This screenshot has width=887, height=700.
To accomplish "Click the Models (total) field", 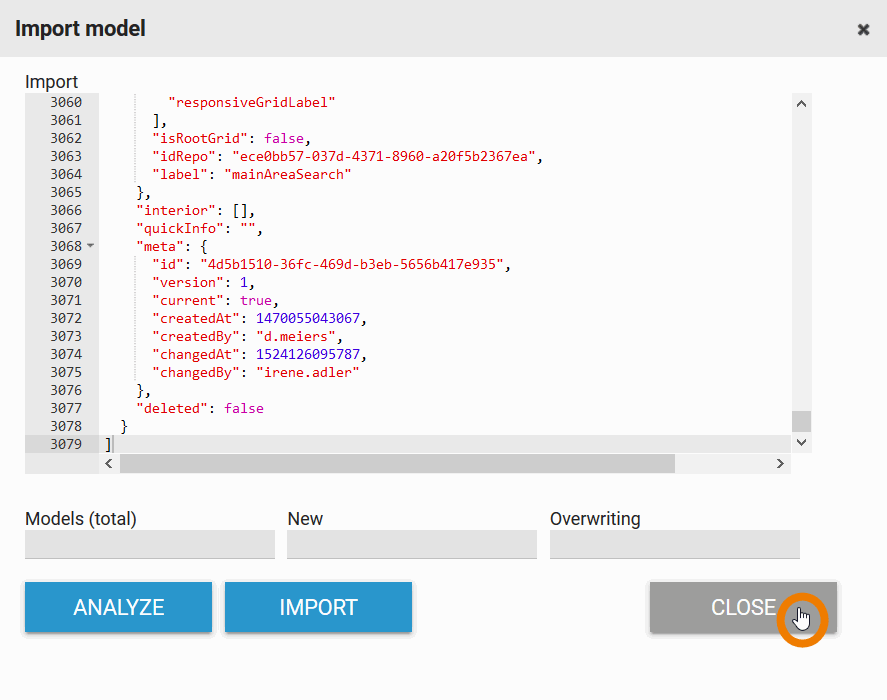I will [150, 544].
